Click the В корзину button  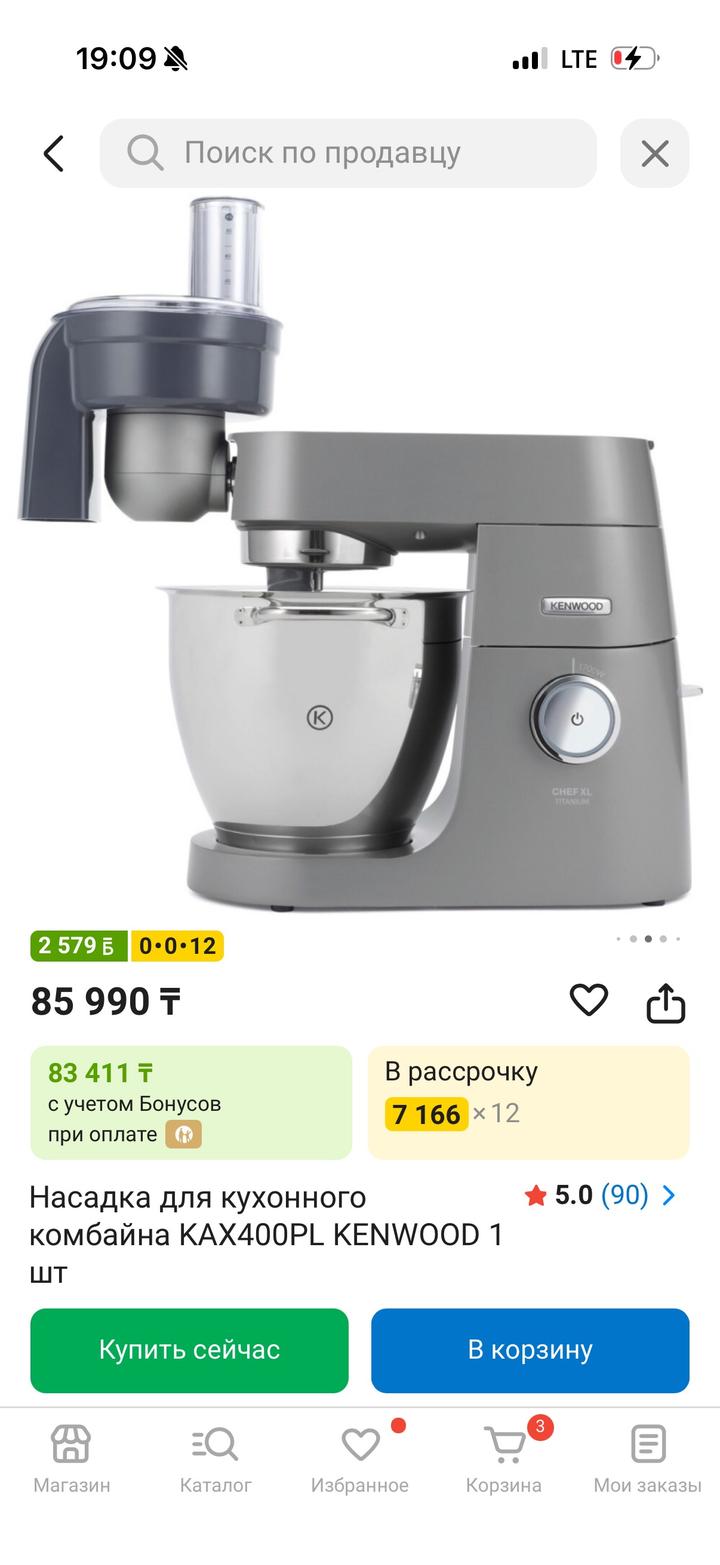[x=530, y=1350]
